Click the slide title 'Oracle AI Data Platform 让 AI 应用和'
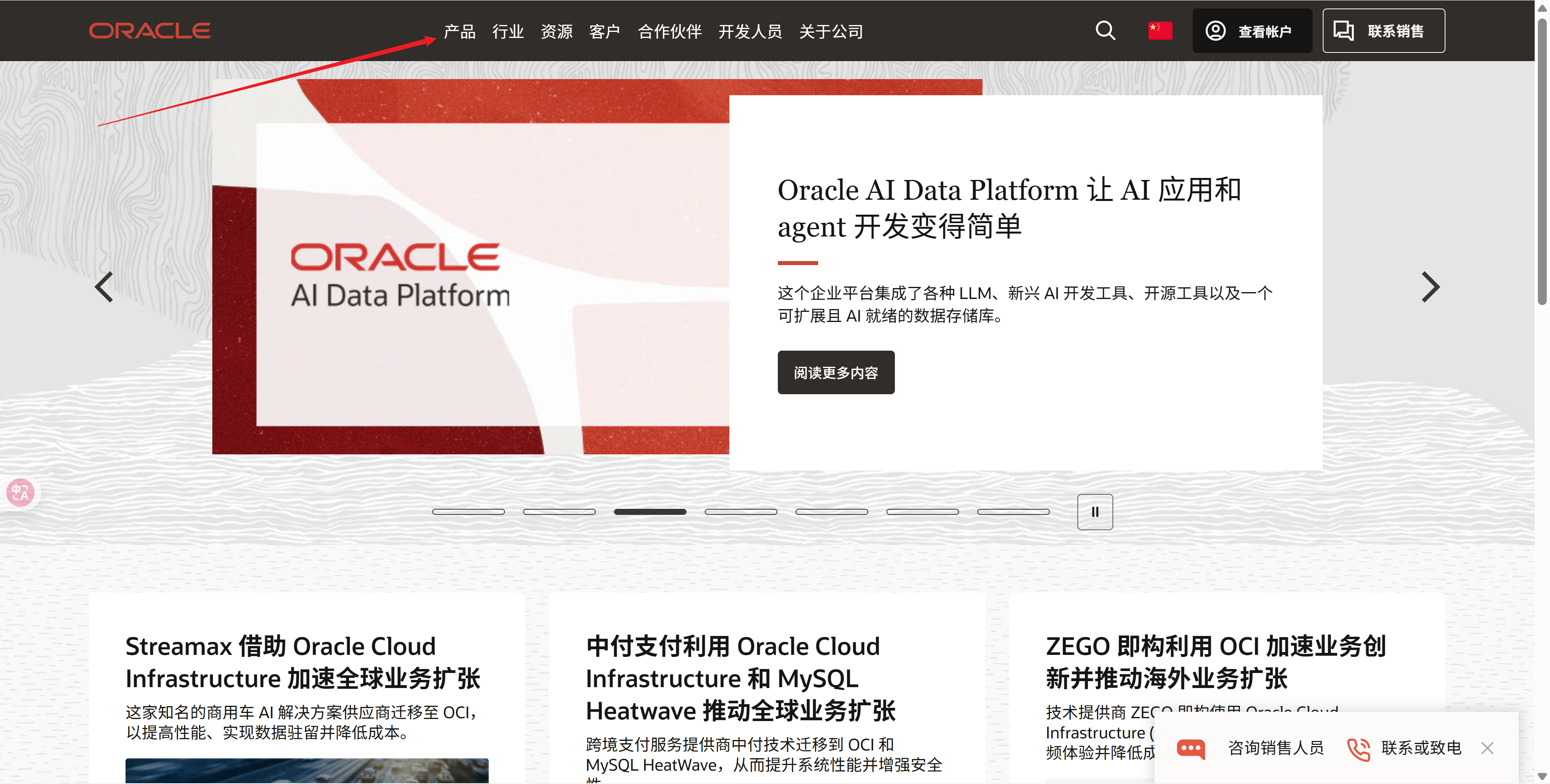Image resolution: width=1550 pixels, height=784 pixels. [1009, 190]
